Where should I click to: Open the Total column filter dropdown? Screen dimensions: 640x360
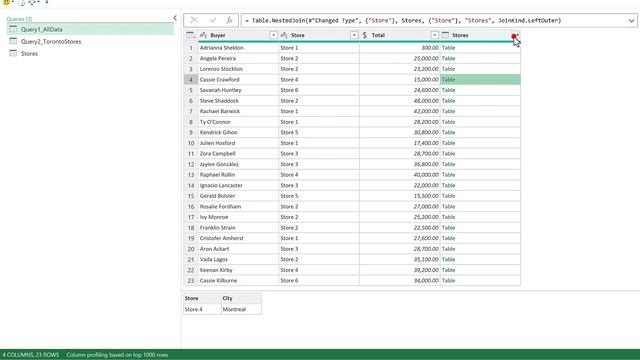click(x=435, y=36)
